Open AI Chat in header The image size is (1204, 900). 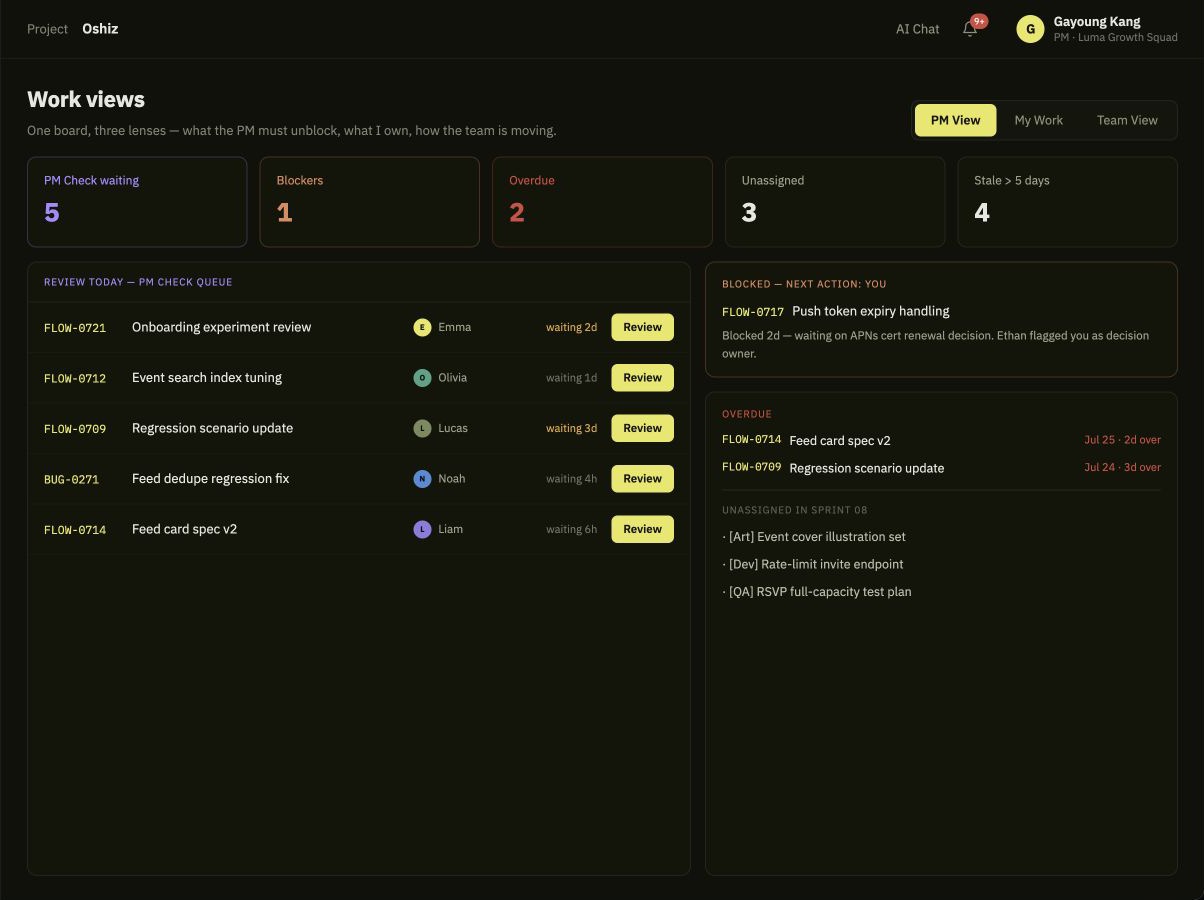(x=917, y=29)
